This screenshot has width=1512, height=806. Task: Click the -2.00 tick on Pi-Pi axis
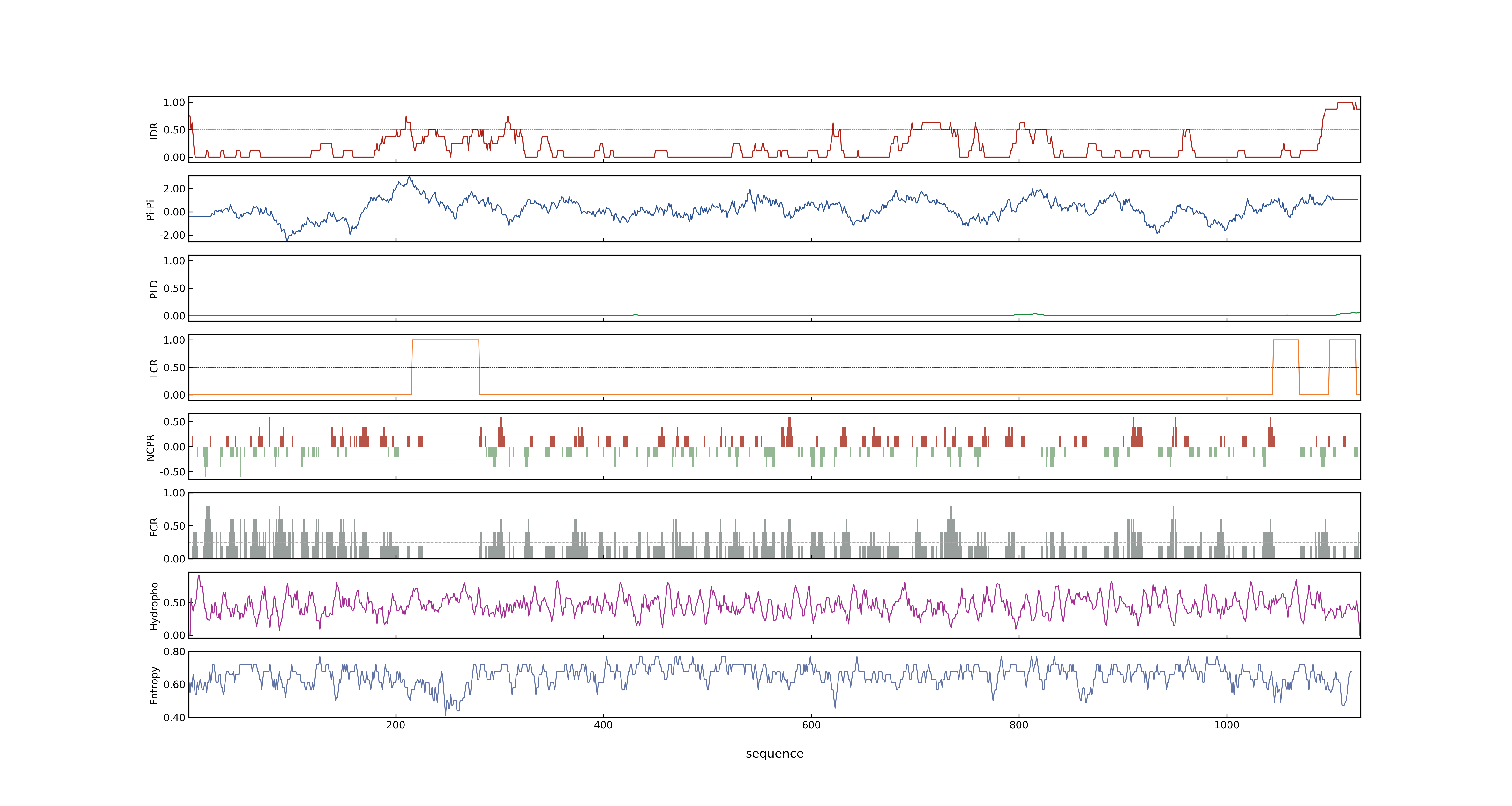click(x=172, y=235)
